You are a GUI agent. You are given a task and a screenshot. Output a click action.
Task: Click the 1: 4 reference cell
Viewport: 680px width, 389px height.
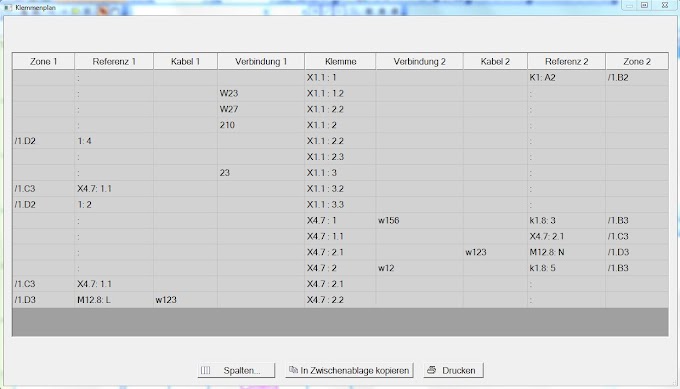[114, 141]
